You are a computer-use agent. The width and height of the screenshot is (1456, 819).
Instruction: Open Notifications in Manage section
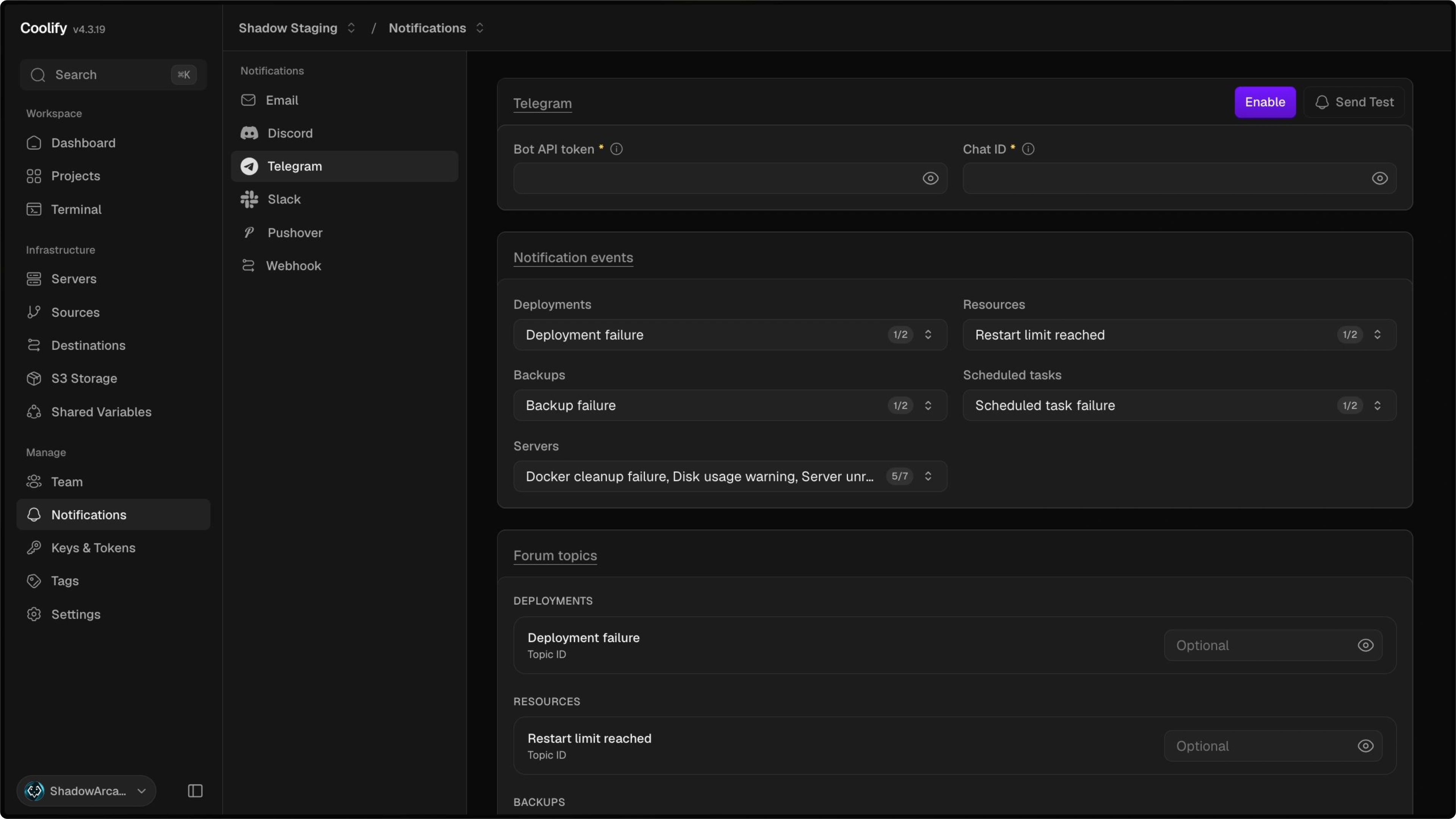click(x=113, y=515)
